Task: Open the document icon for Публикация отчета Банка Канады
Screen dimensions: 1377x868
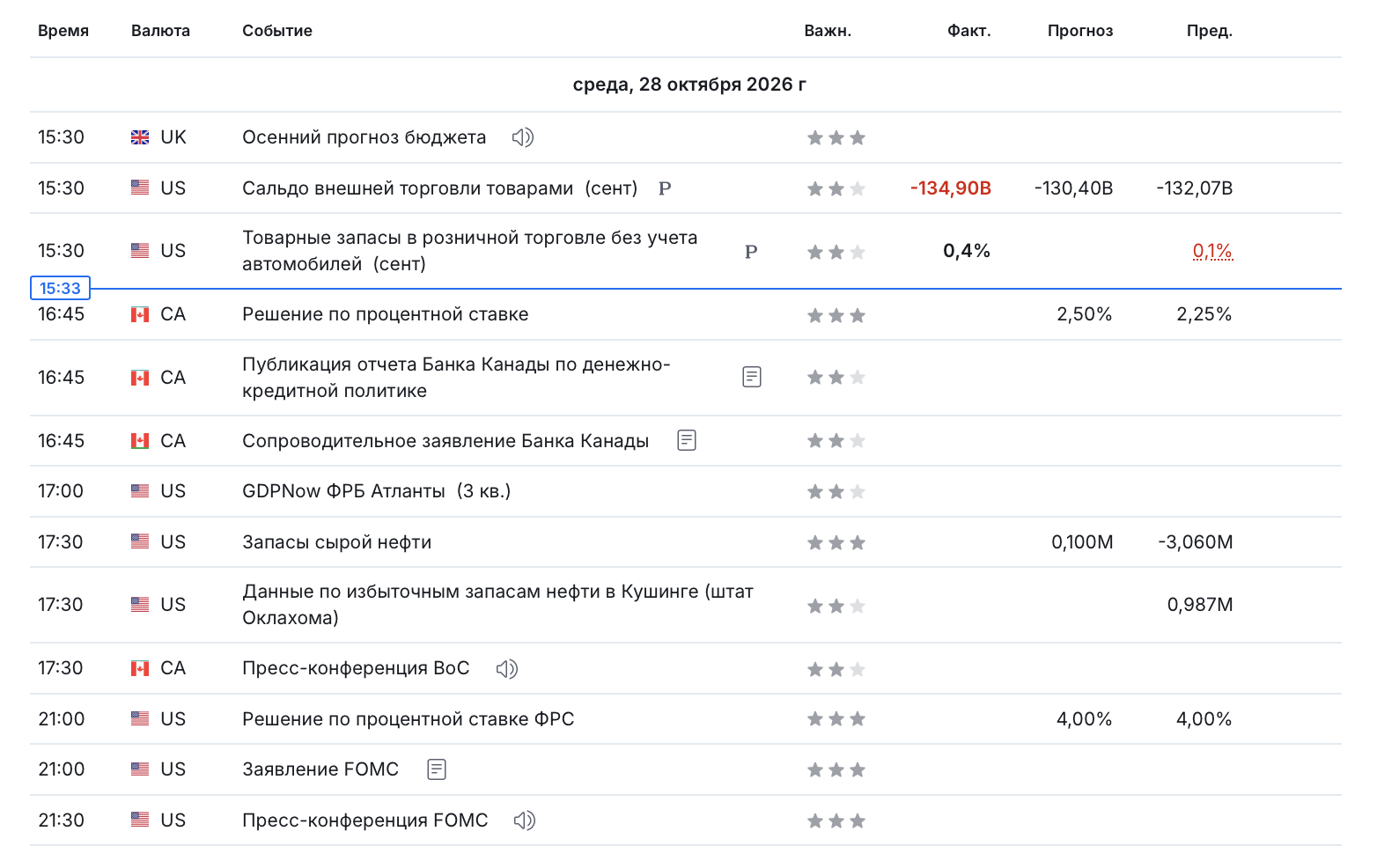Action: pos(752,377)
